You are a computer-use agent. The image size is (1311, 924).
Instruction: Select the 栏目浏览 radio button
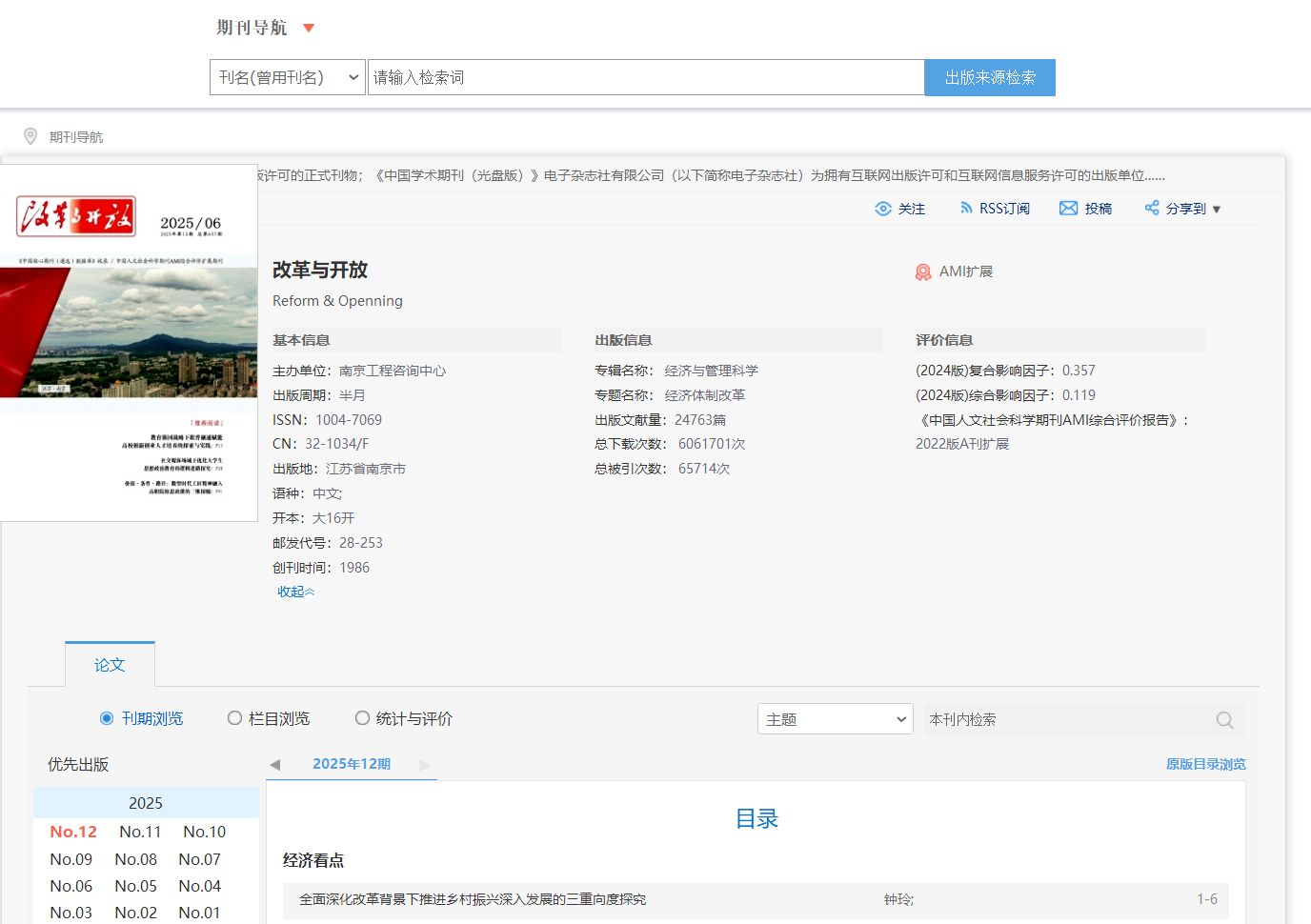click(x=234, y=718)
